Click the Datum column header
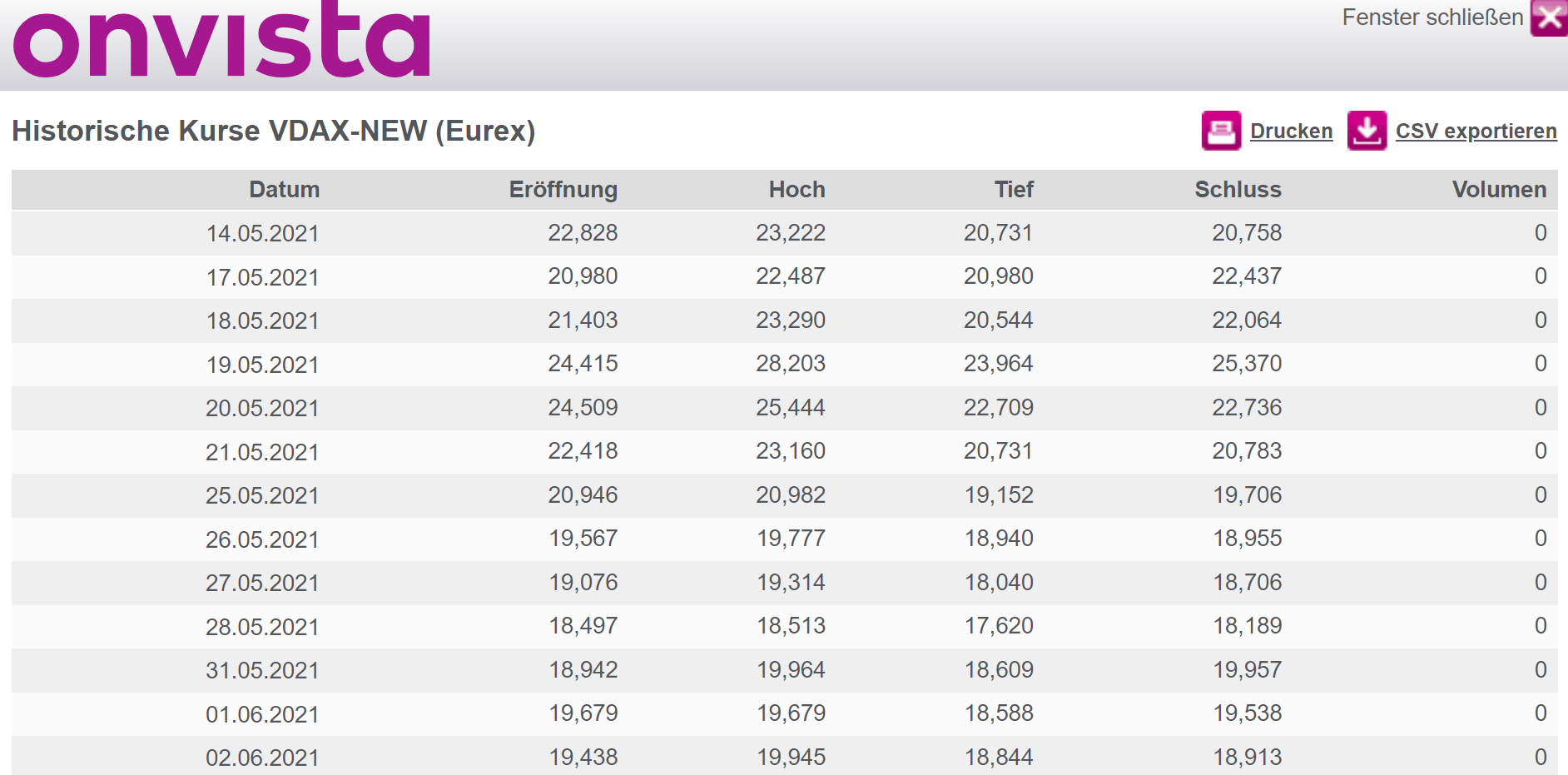The image size is (1568, 775). tap(284, 190)
